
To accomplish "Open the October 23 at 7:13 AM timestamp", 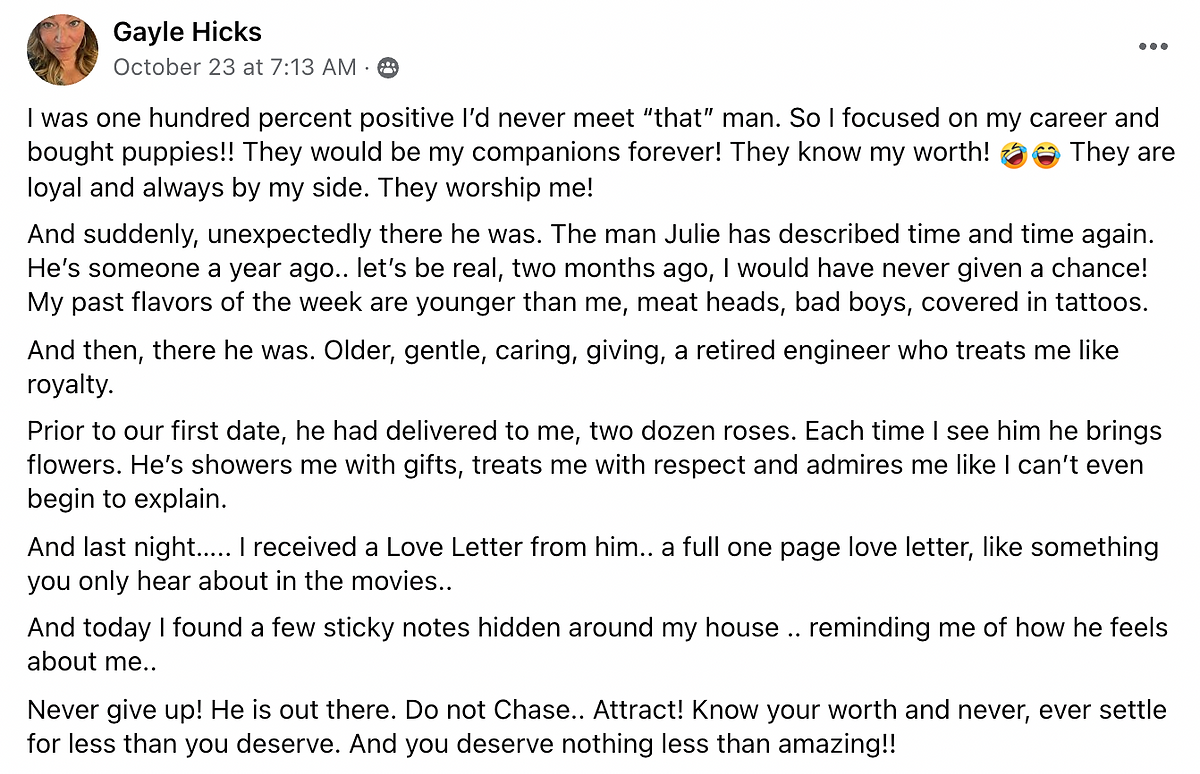I will pos(234,67).
